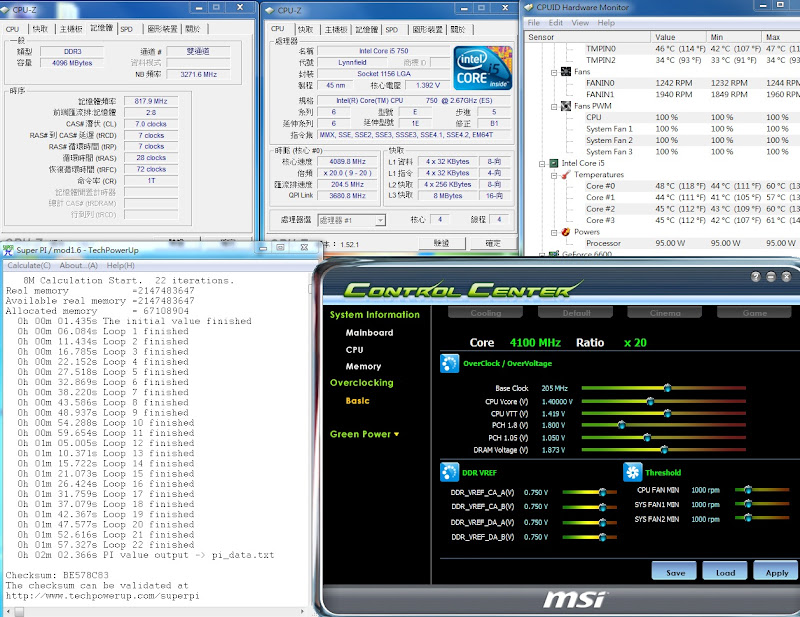Collapse the Fans PWM tree node

pyautogui.click(x=554, y=107)
